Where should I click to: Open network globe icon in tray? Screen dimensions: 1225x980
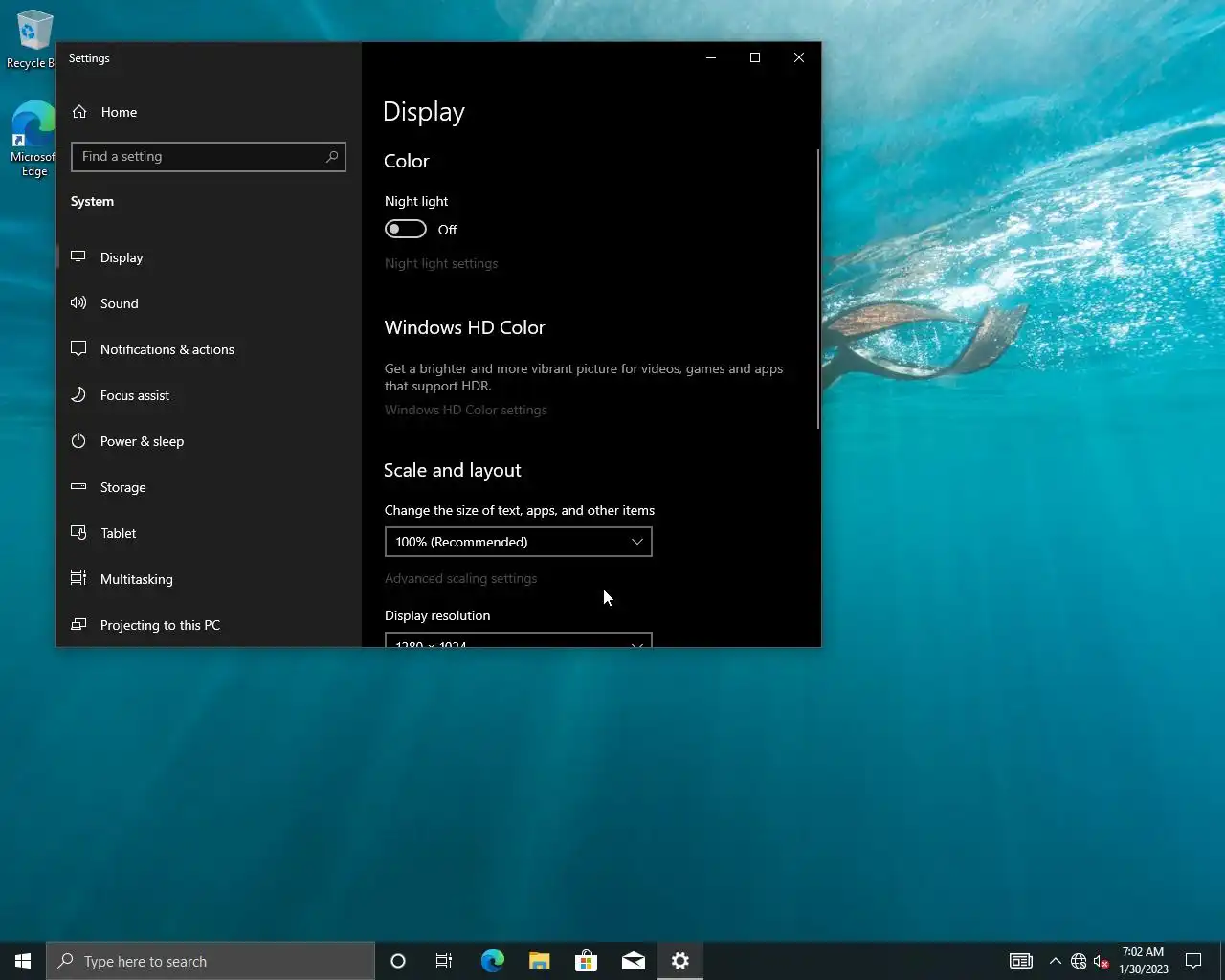(1079, 961)
